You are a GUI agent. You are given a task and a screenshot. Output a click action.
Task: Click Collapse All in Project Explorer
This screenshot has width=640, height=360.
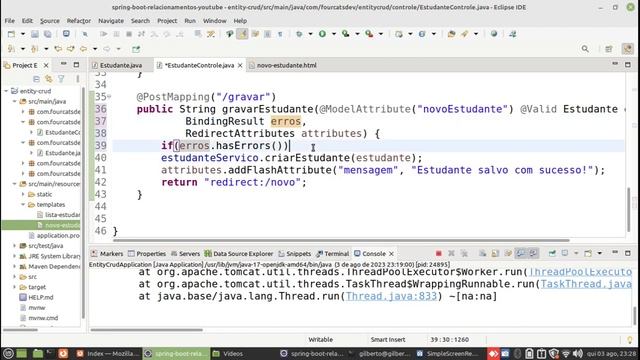tap(36, 79)
